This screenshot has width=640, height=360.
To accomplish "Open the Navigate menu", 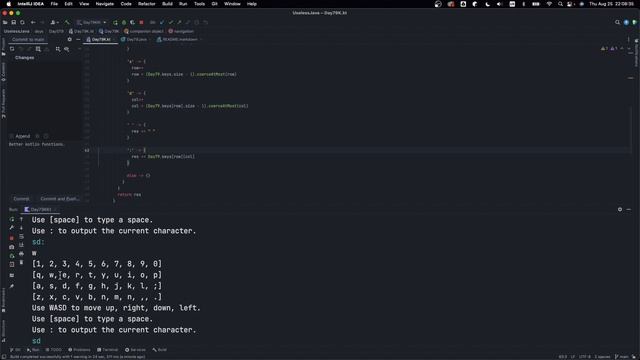I will [x=104, y=4].
